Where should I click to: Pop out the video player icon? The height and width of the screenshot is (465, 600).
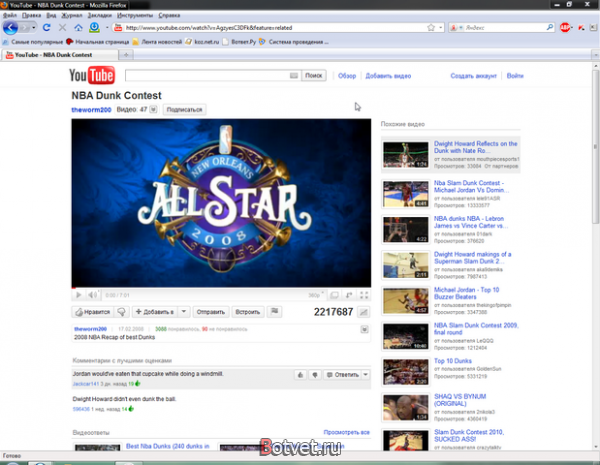pos(349,295)
